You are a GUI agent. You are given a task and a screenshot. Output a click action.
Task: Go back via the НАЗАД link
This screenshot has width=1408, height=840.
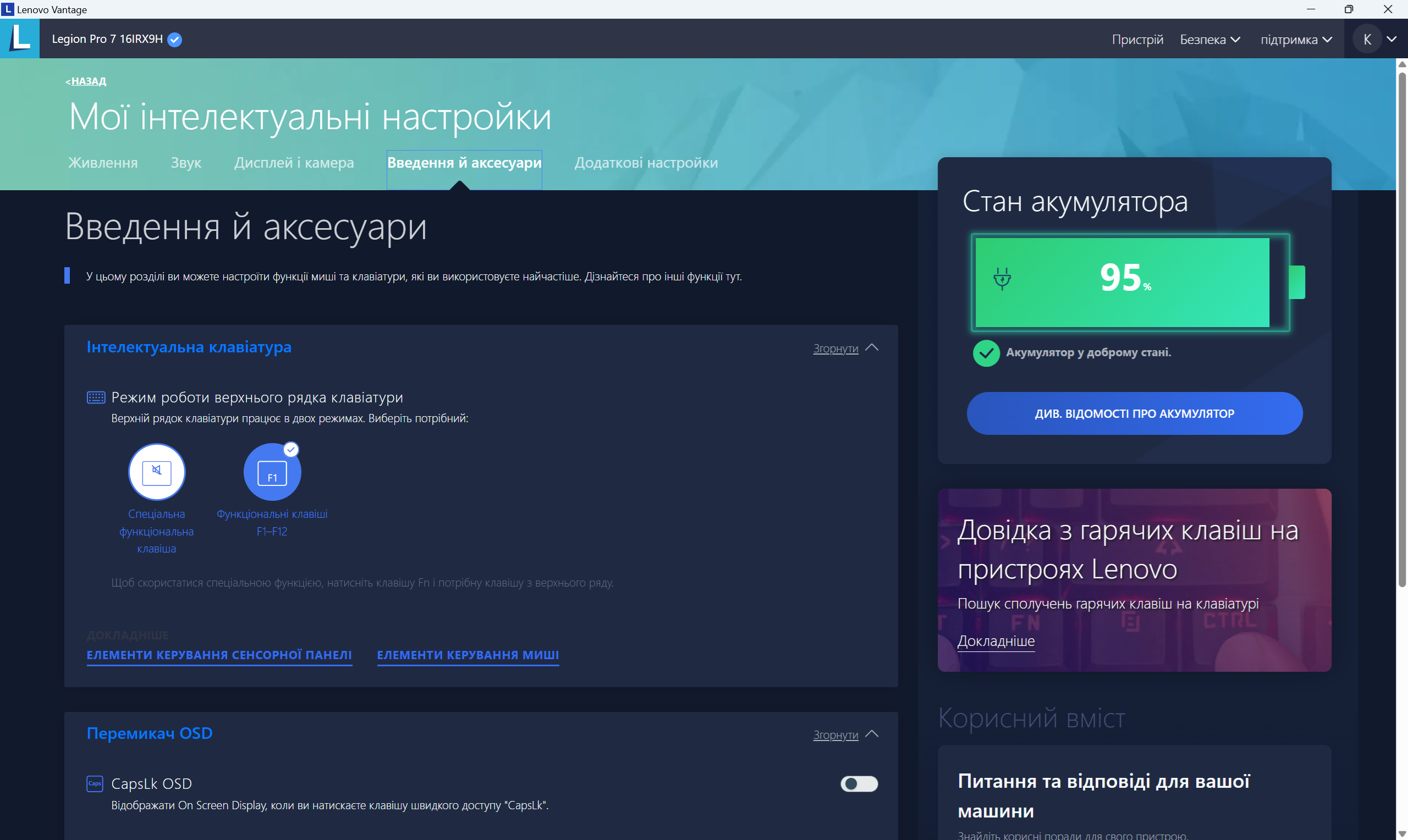(x=86, y=81)
